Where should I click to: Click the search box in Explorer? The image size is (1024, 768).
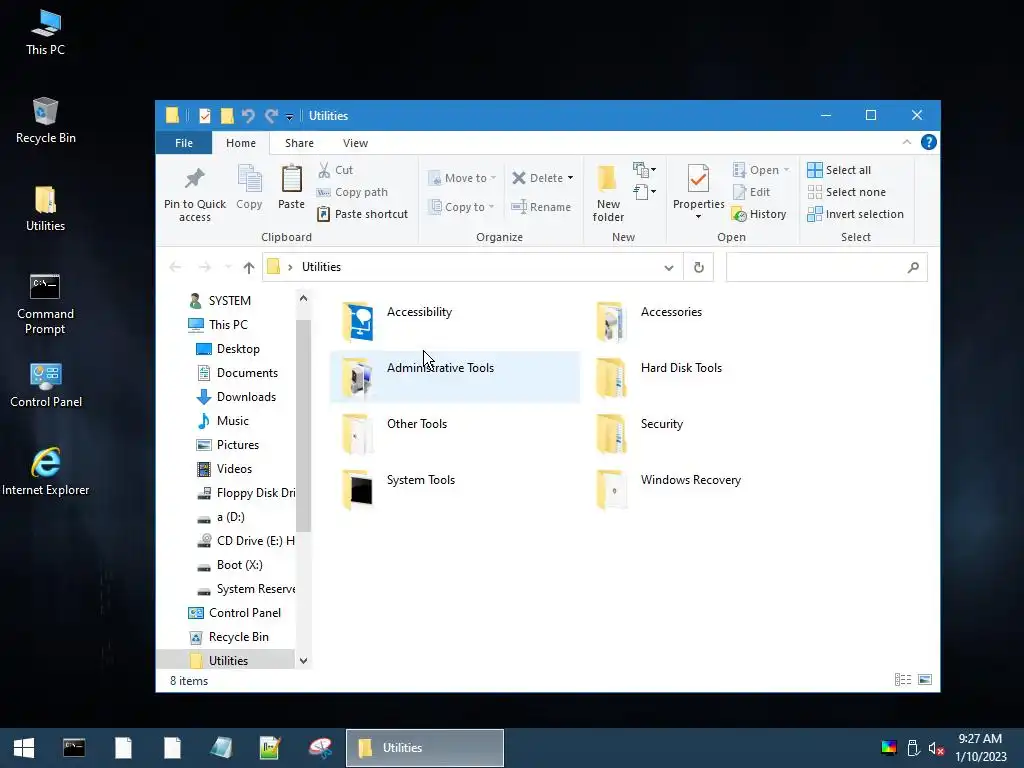click(x=826, y=267)
